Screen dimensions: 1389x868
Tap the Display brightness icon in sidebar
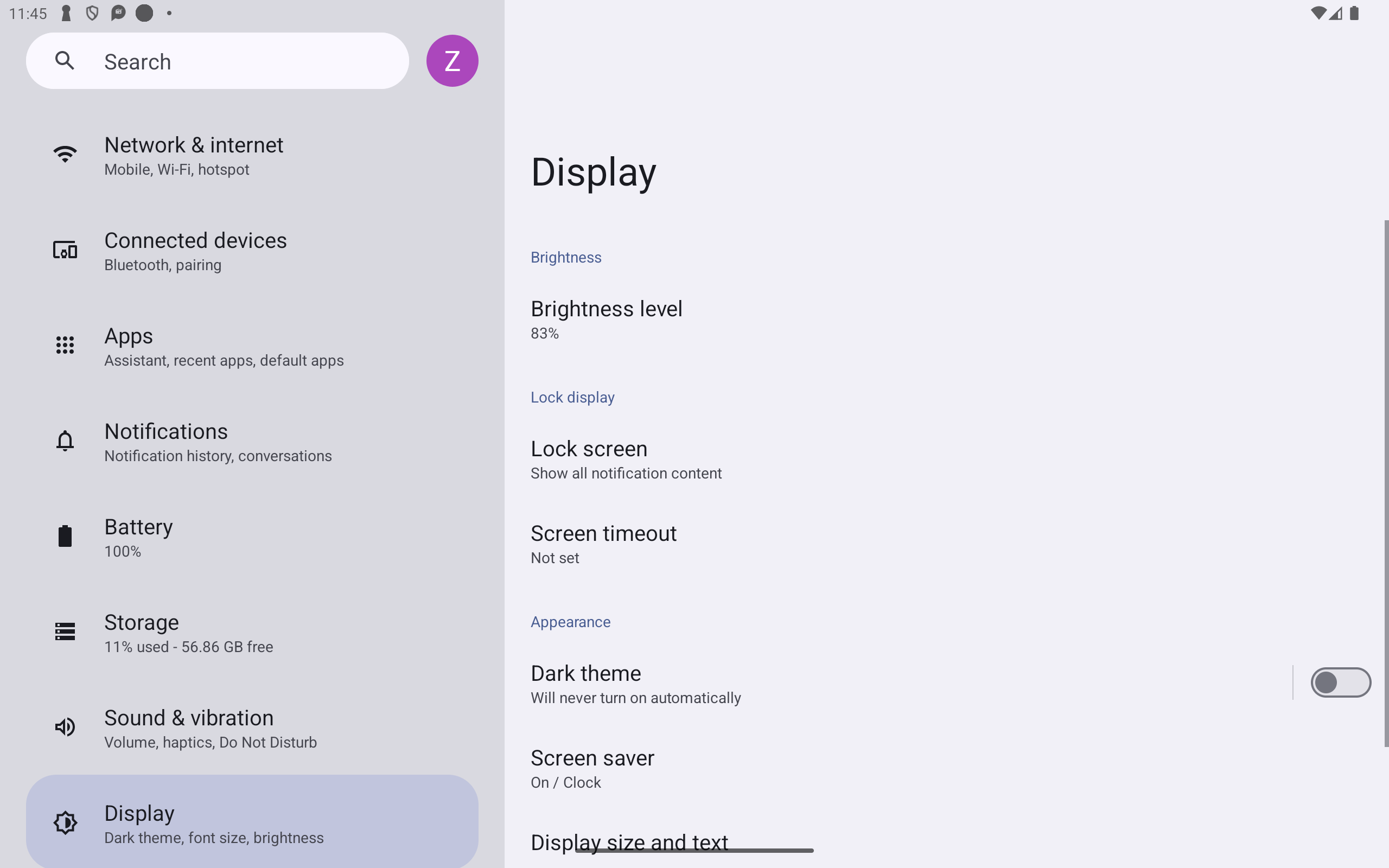coord(65,822)
